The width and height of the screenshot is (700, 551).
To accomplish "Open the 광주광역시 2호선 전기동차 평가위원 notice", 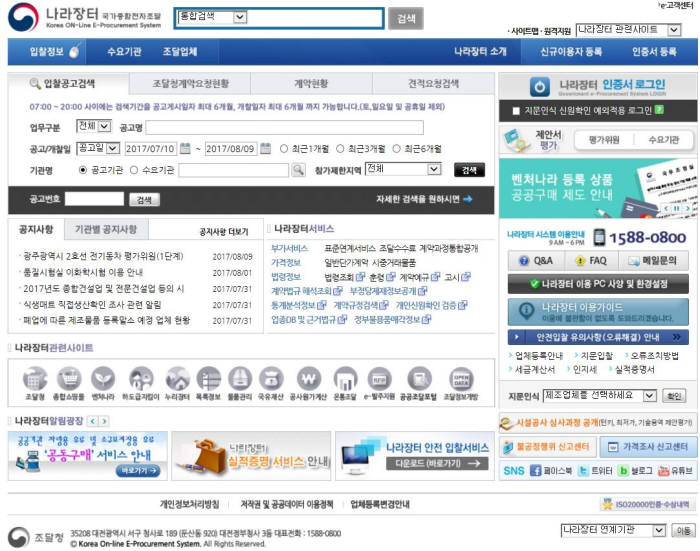I will tap(104, 256).
